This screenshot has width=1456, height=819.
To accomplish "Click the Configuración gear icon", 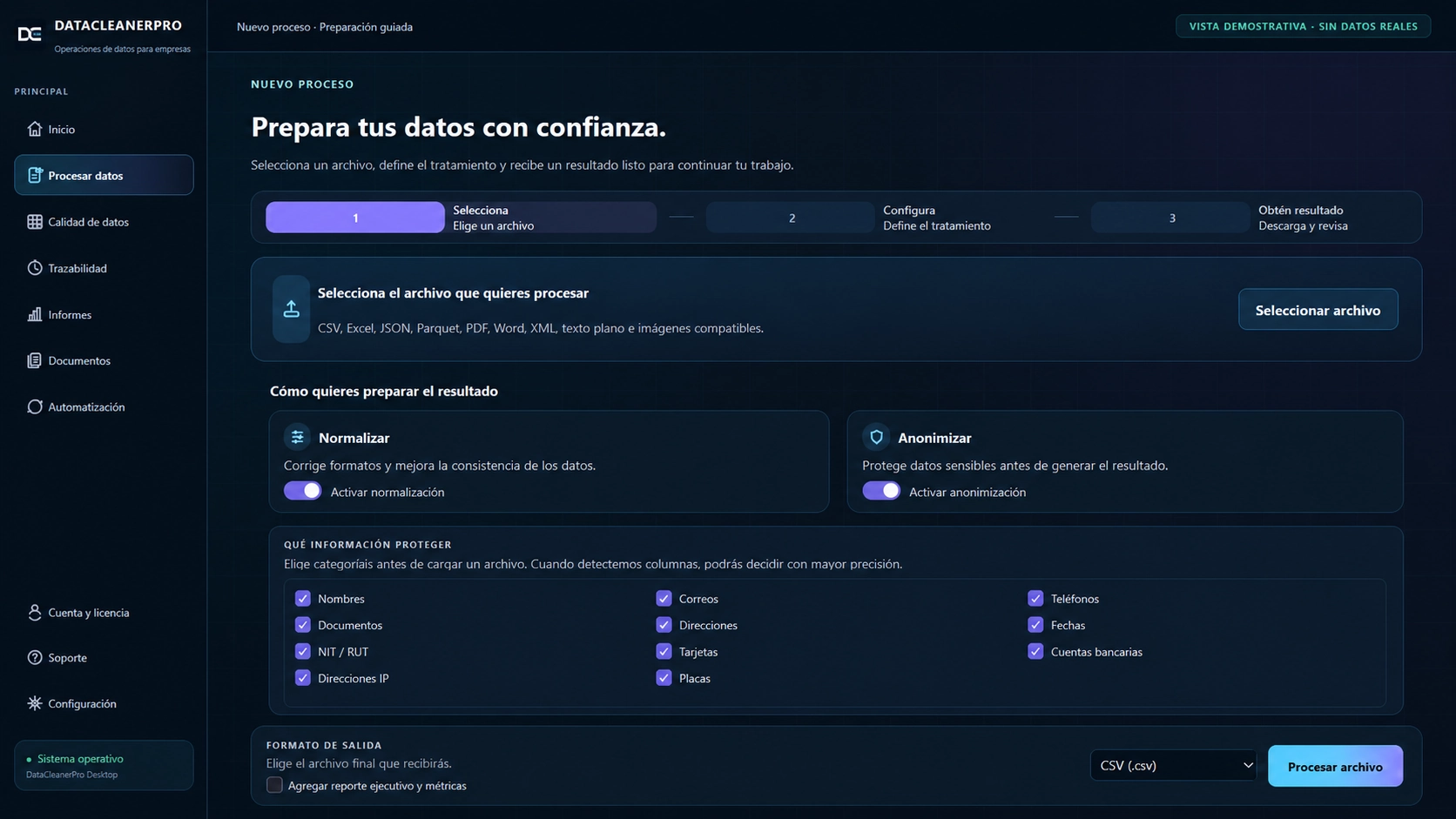I will point(35,703).
